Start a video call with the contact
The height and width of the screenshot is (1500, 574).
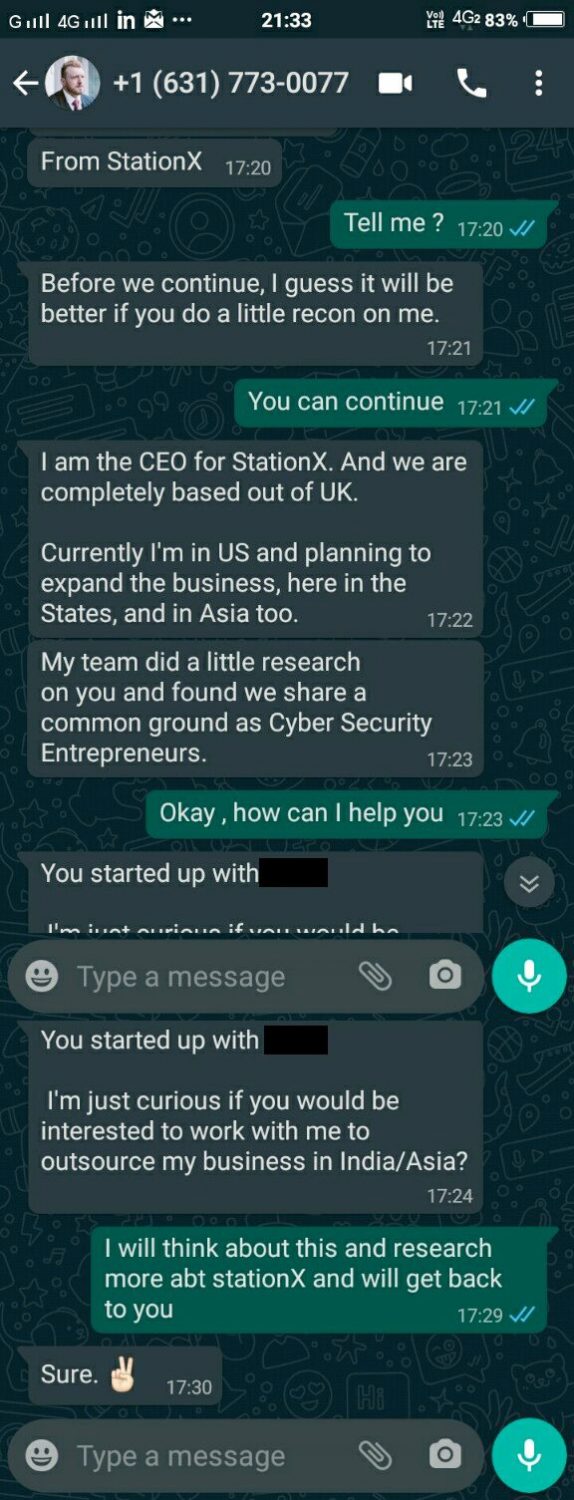(x=395, y=83)
